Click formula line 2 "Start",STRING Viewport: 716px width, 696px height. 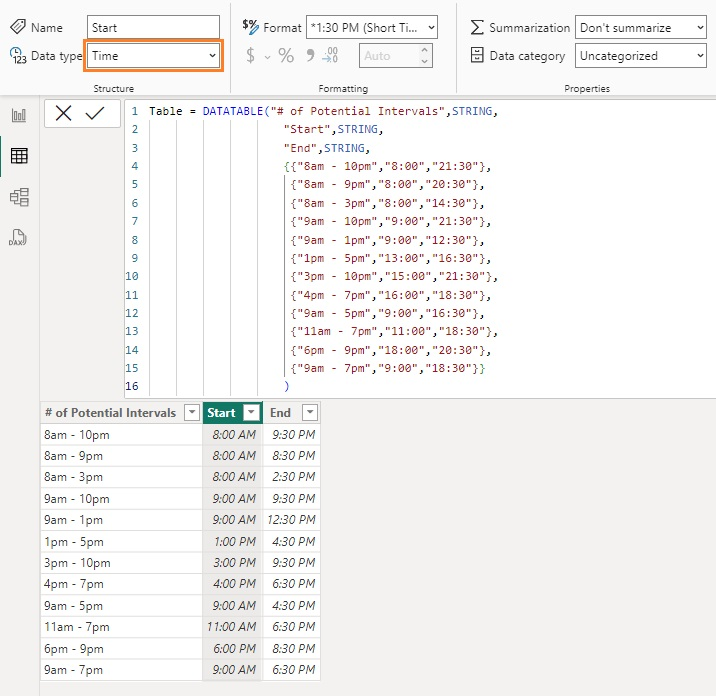(333, 129)
